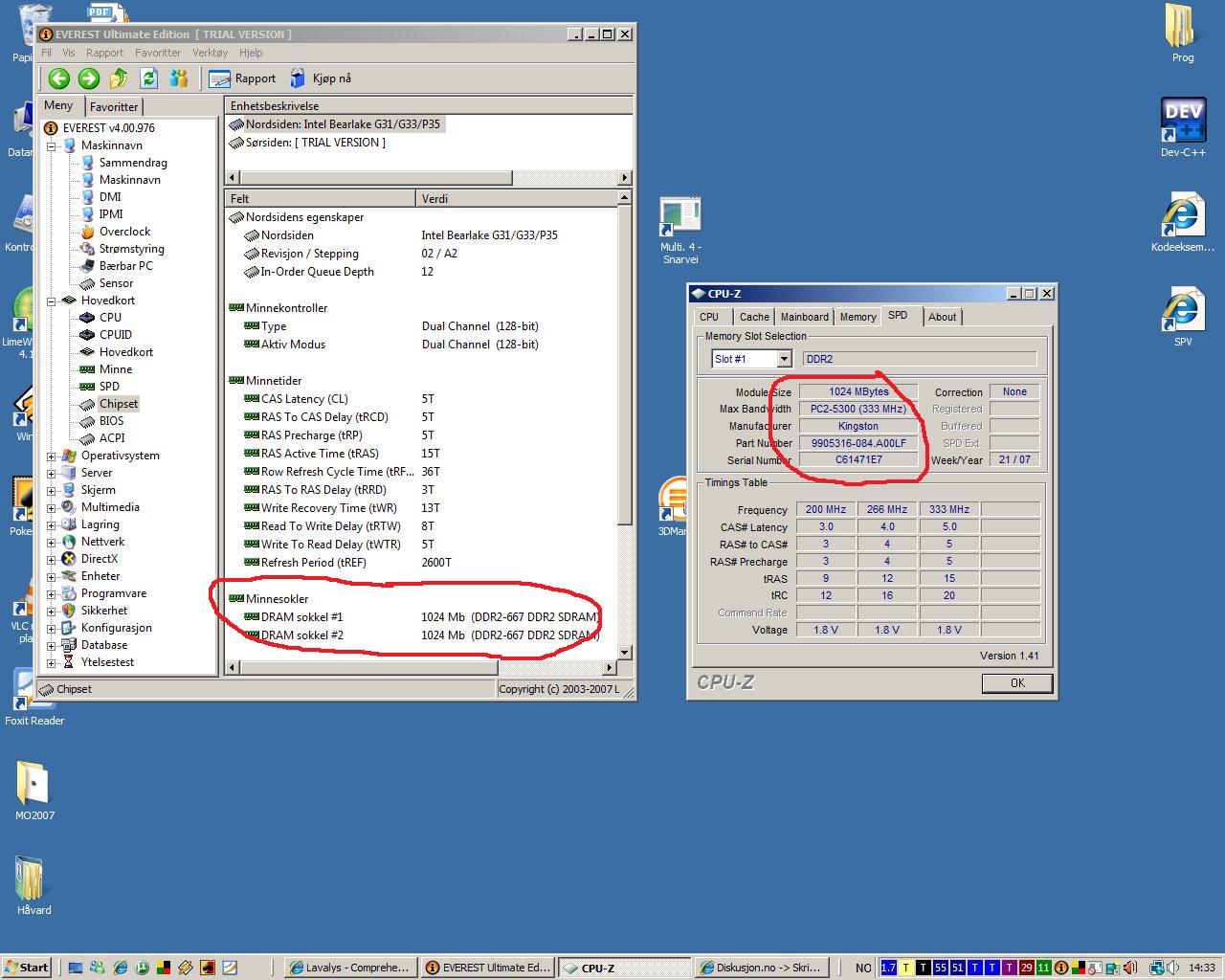Select Strømstyring in the tree
Screen dimensions: 1225x980
point(132,249)
